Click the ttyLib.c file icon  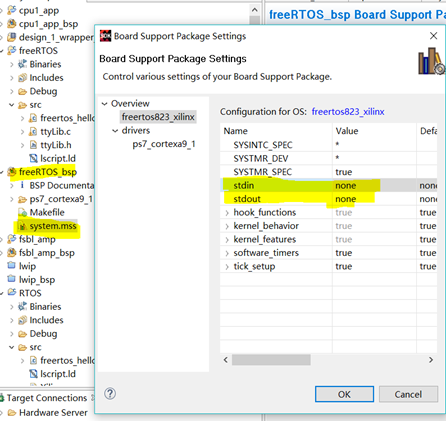click(33, 131)
